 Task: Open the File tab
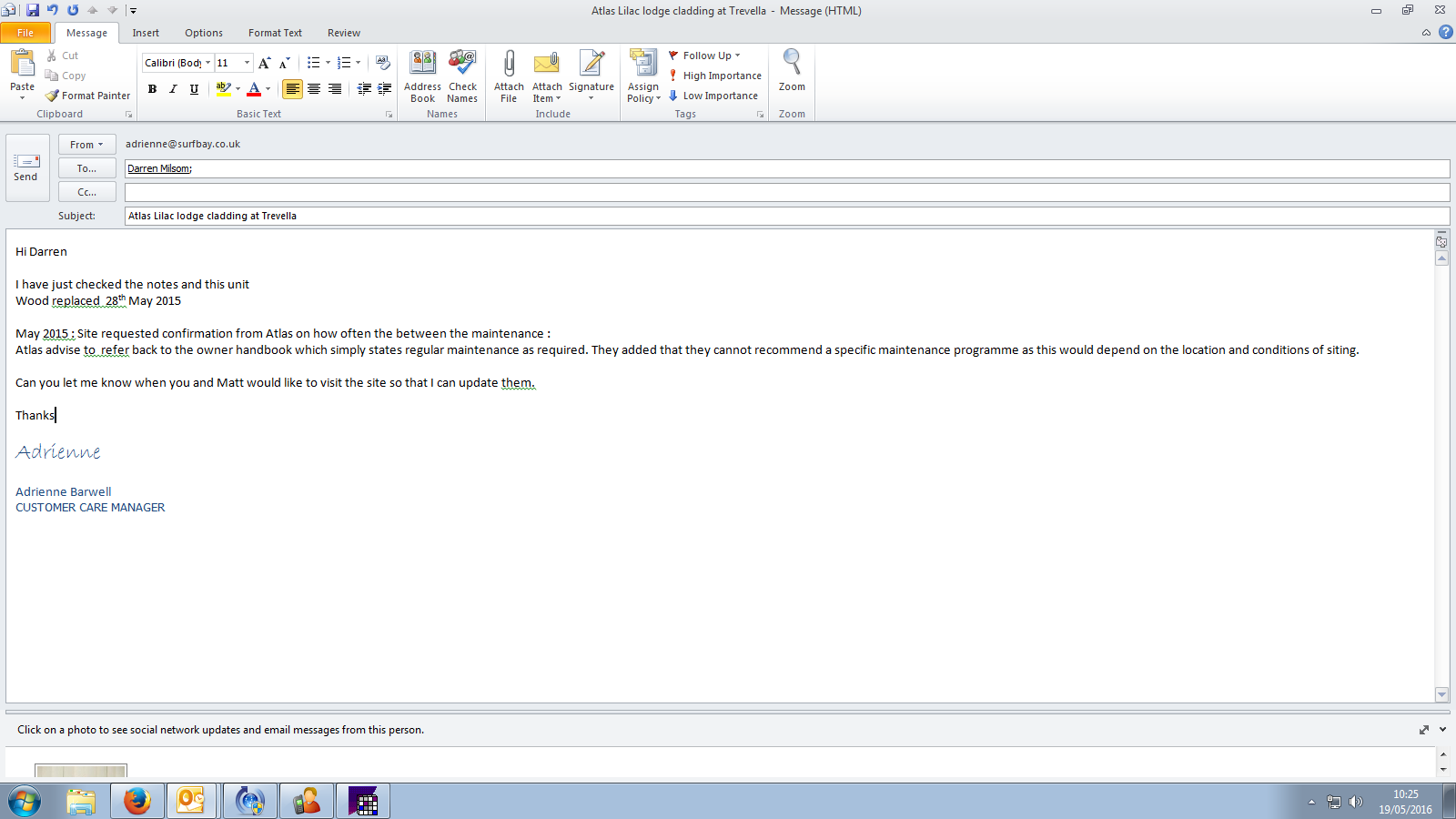(x=25, y=33)
